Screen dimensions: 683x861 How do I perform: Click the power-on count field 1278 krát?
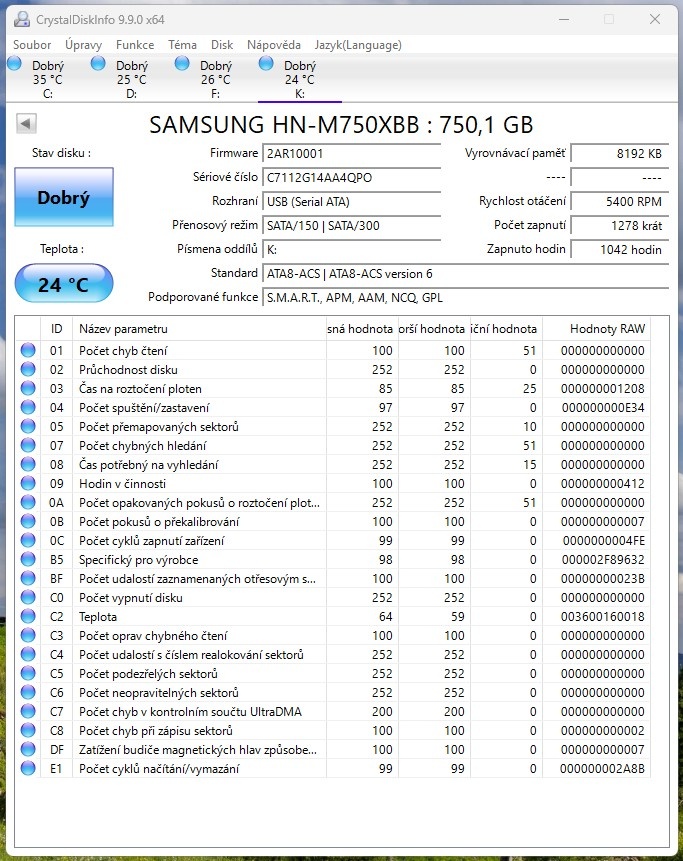pyautogui.click(x=620, y=226)
